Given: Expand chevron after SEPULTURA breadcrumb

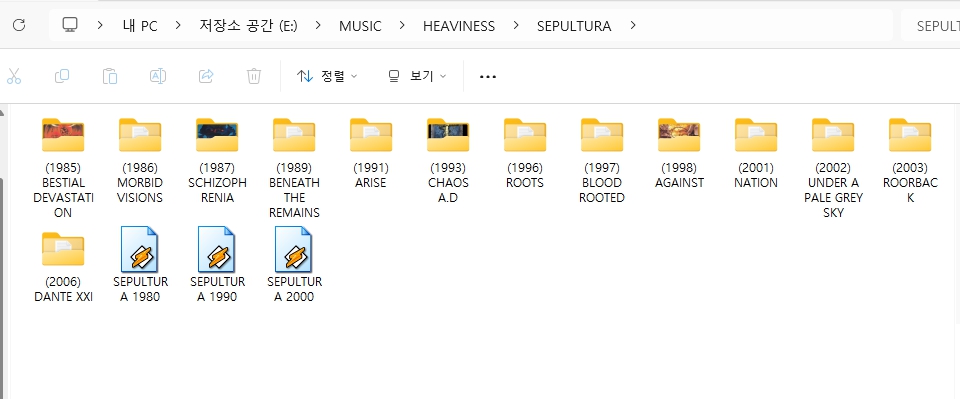Looking at the screenshot, I should (632, 25).
